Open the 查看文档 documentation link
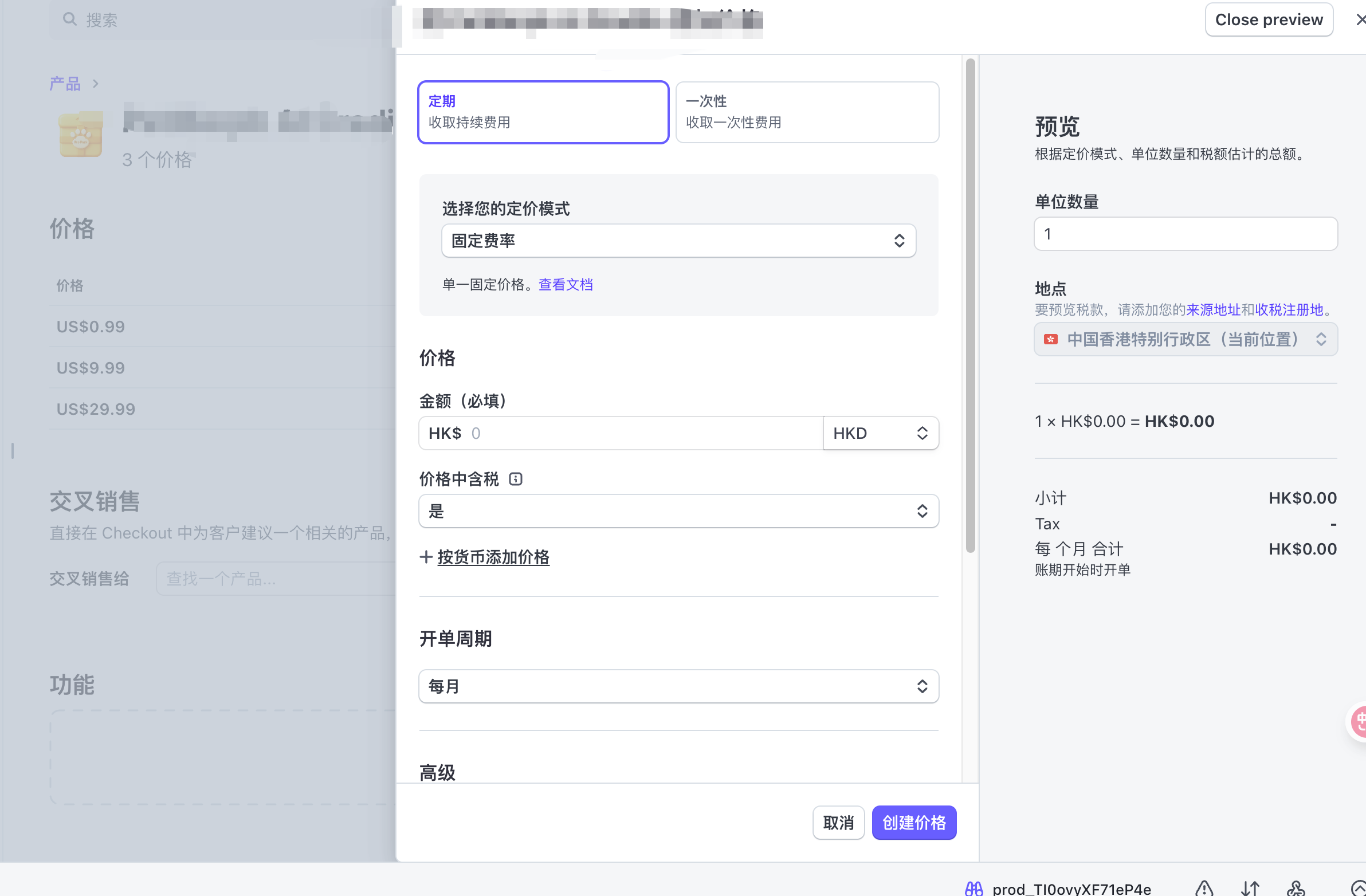The image size is (1366, 896). pos(566,284)
